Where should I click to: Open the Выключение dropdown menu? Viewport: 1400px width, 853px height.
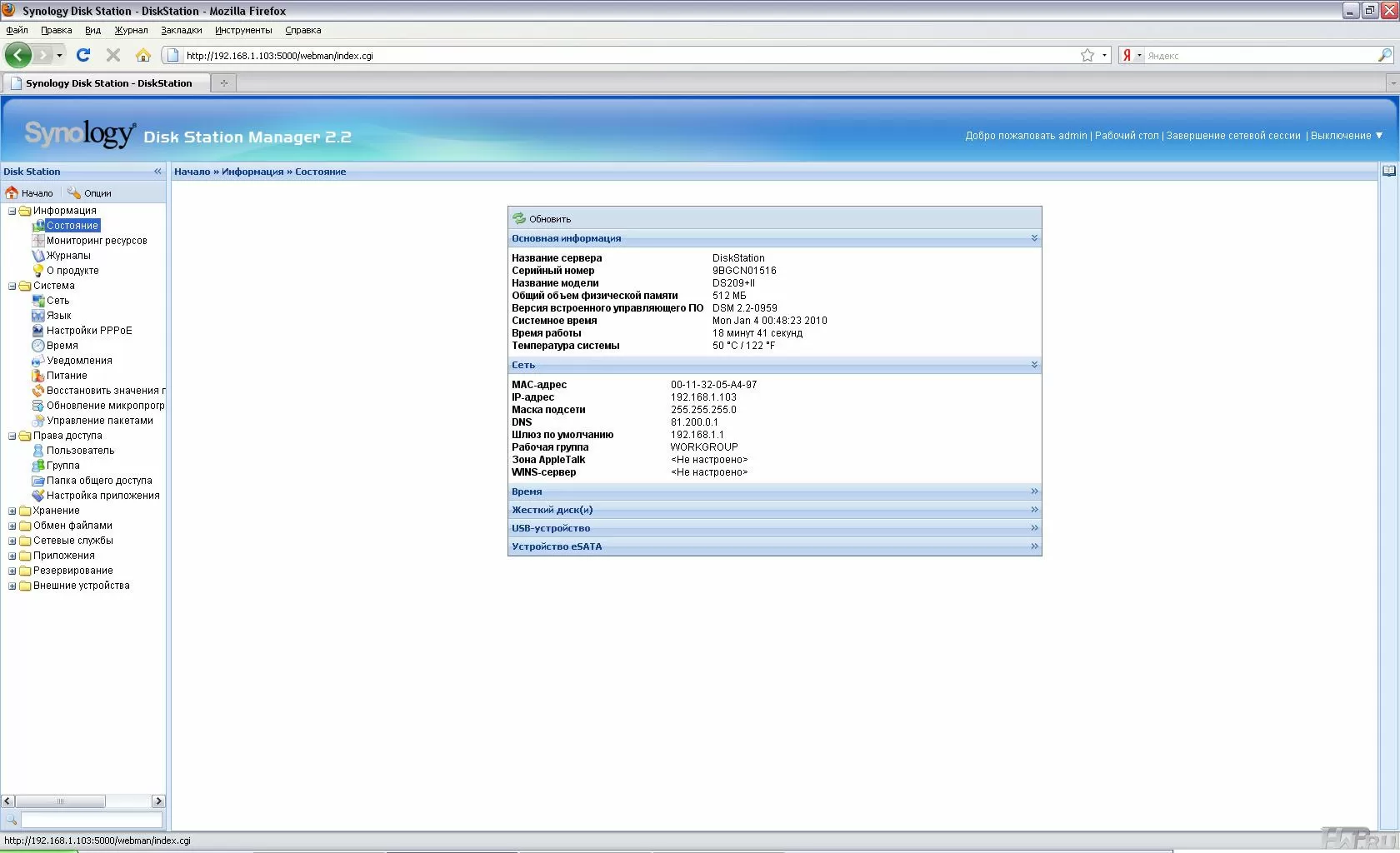(1346, 136)
